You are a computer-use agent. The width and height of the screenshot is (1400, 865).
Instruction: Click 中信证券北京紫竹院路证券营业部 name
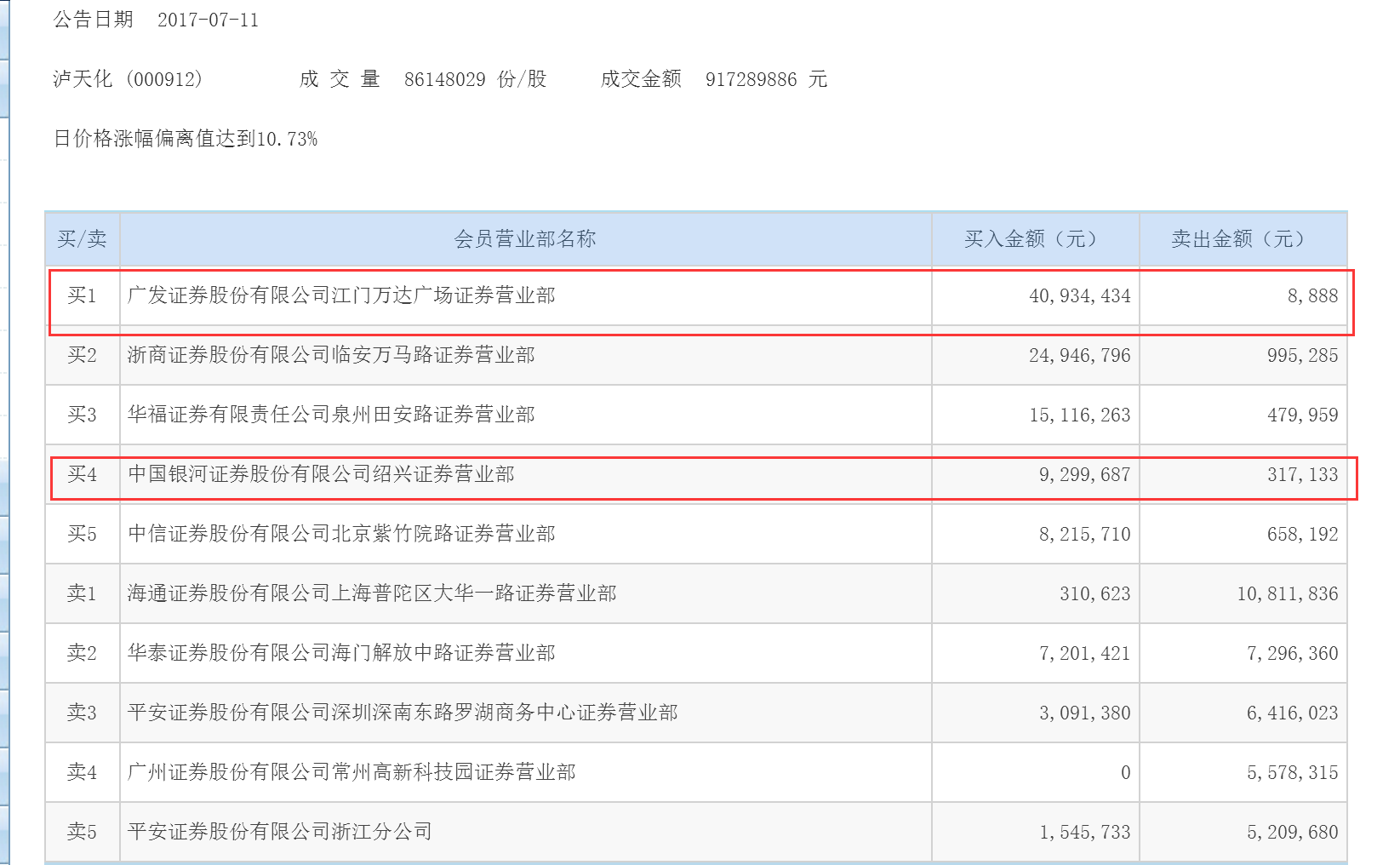341,534
